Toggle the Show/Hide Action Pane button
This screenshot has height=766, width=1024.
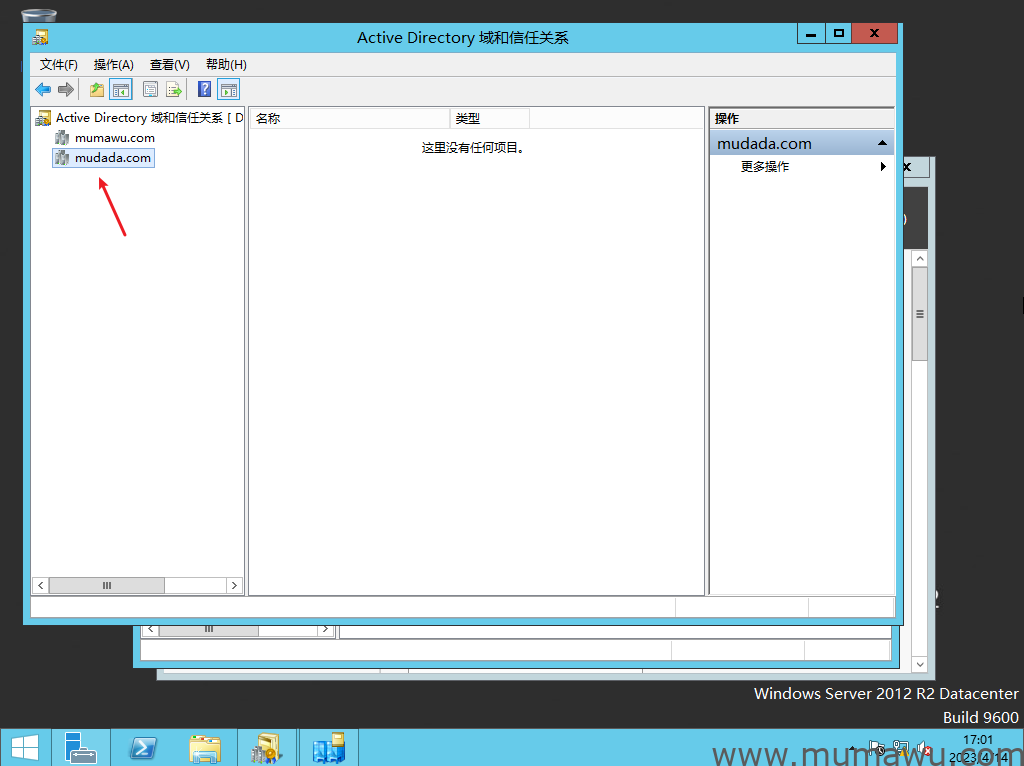[x=228, y=90]
